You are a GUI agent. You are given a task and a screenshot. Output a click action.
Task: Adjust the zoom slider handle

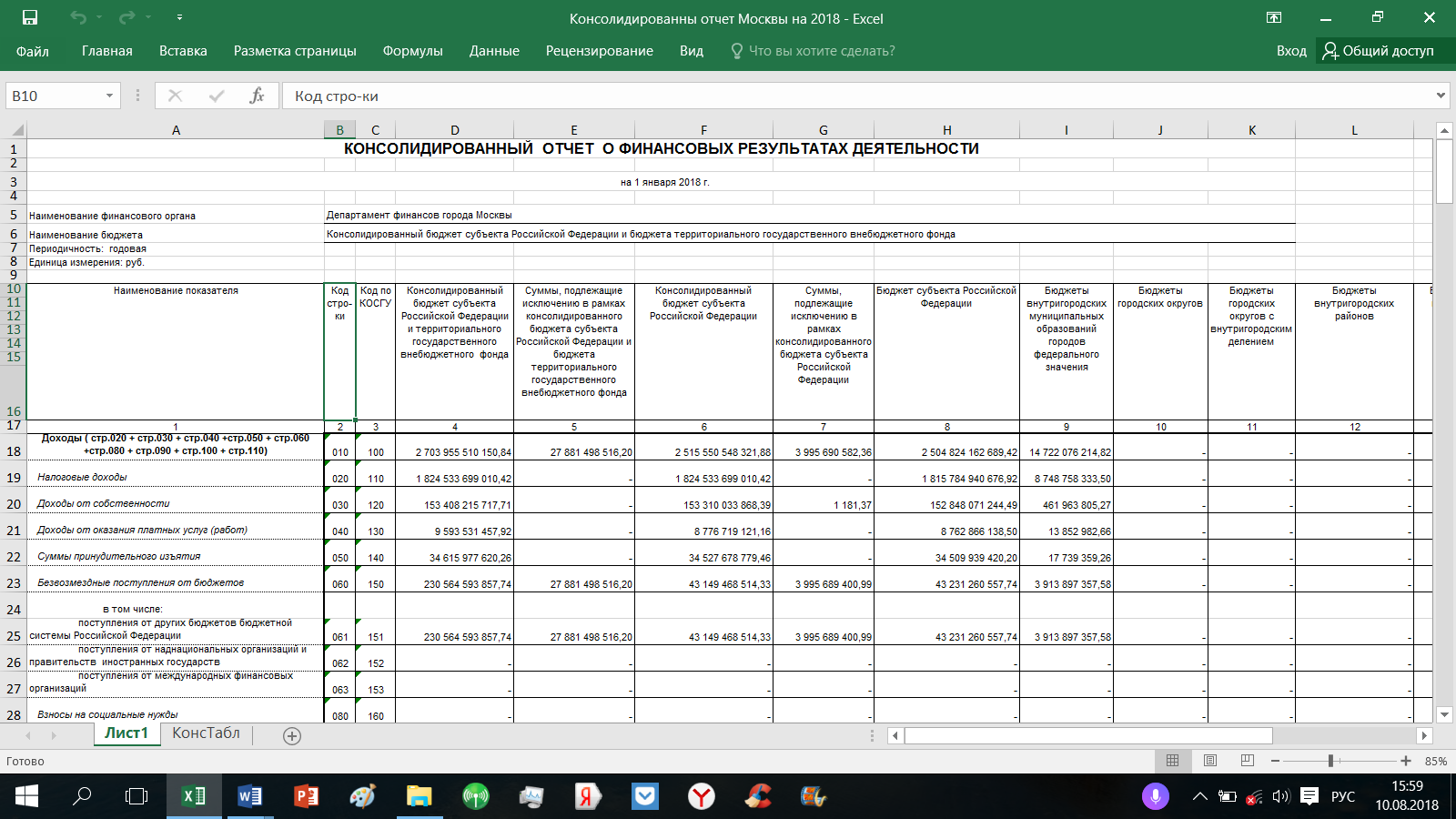pos(1330,761)
